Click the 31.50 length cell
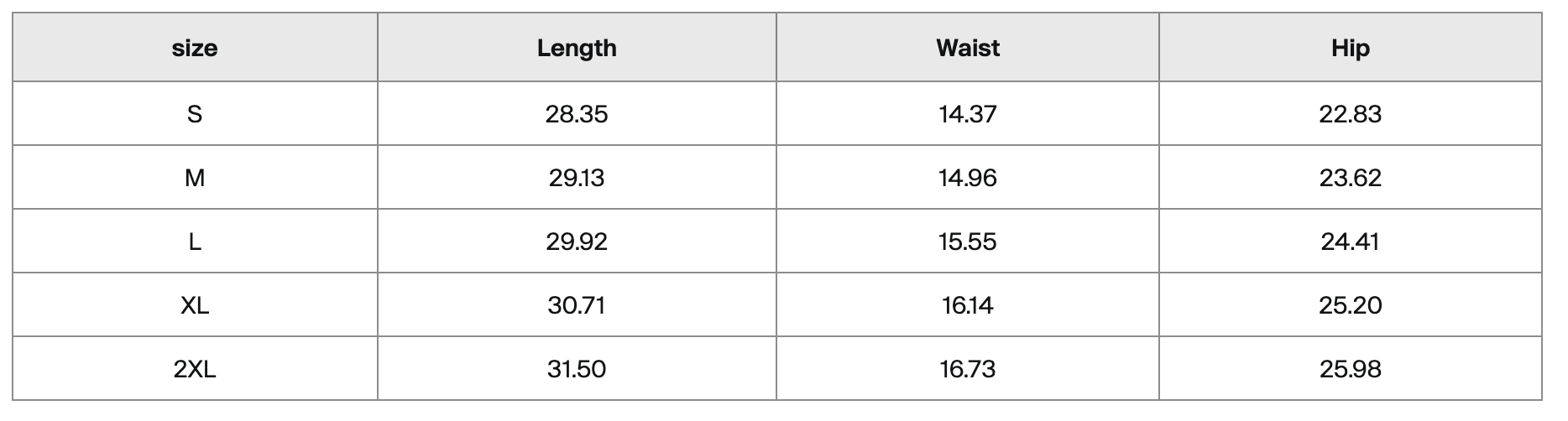Viewport: 1568px width, 421px height. coord(577,368)
